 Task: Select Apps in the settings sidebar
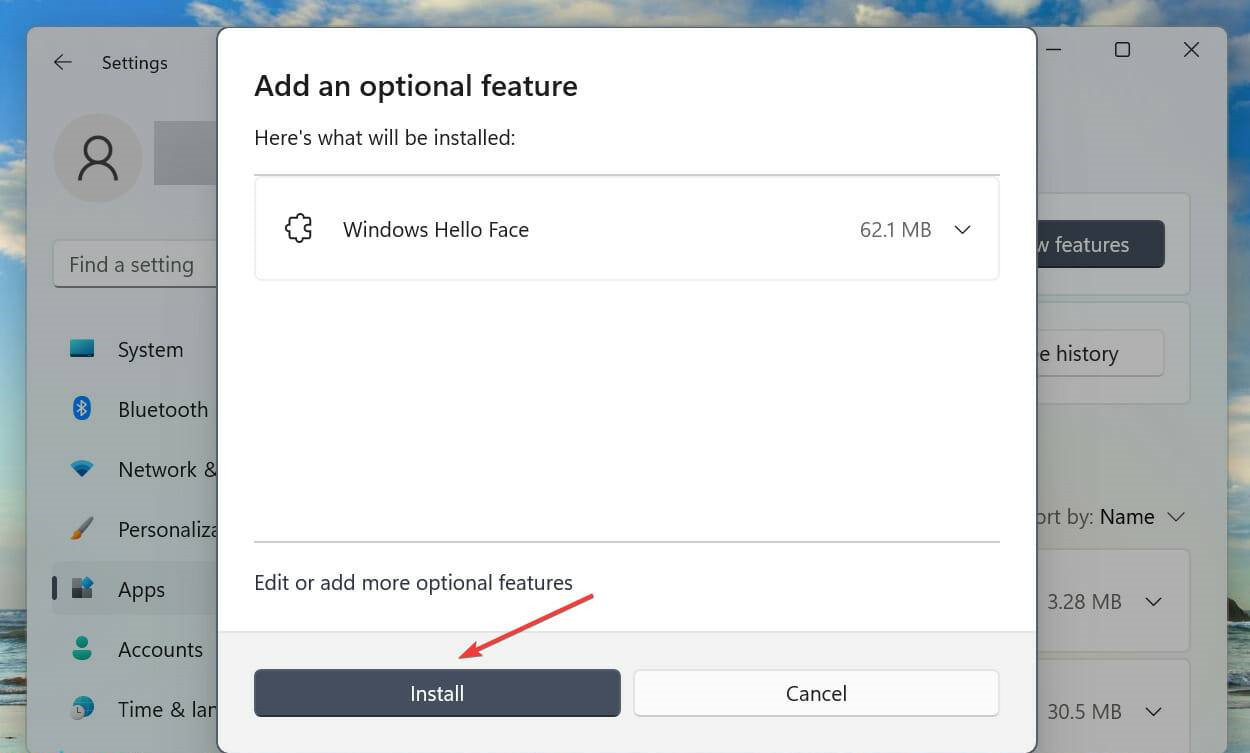coord(140,589)
